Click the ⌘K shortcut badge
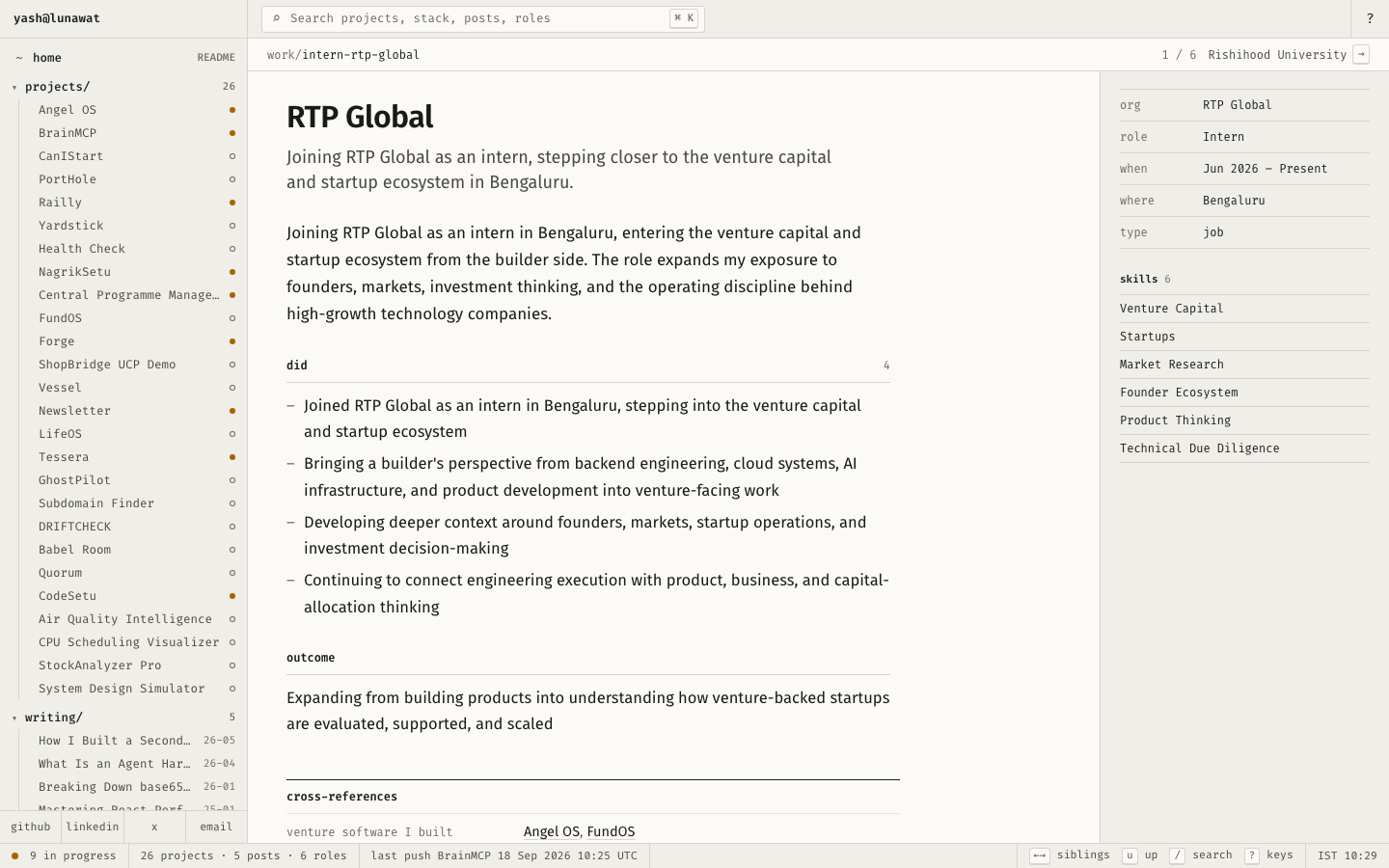This screenshot has width=1389, height=868. (x=684, y=18)
